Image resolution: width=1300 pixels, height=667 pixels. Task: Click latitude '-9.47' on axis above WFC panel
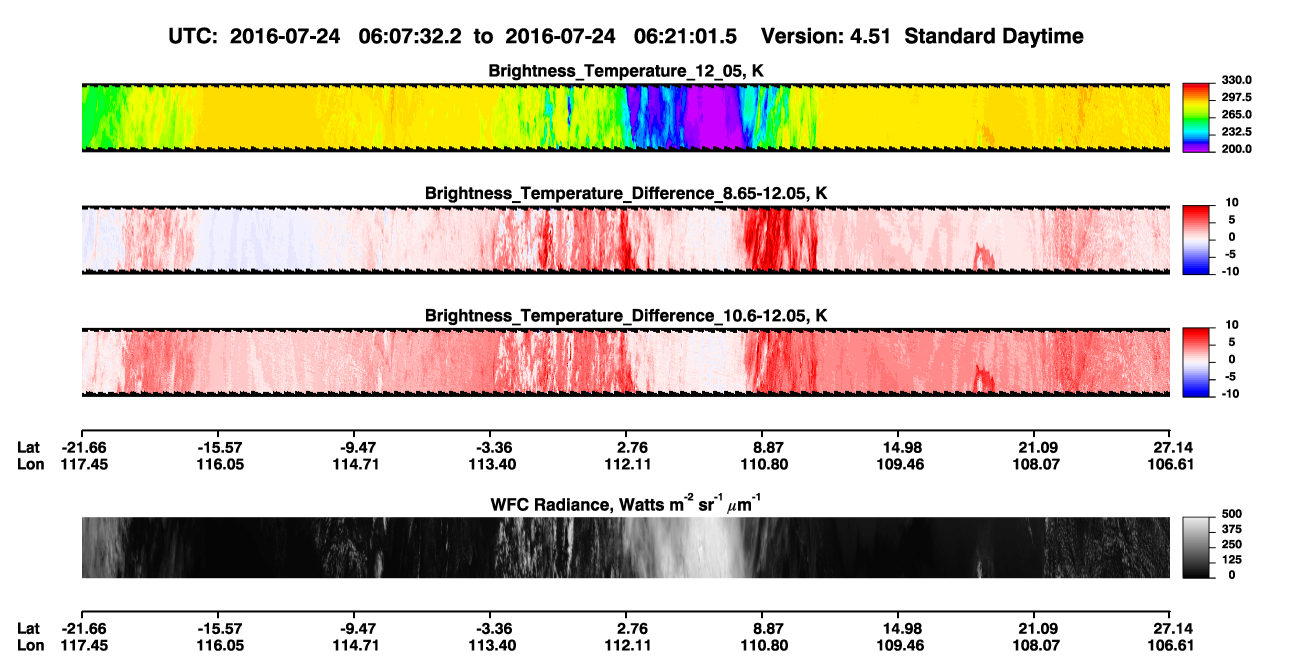[x=355, y=447]
